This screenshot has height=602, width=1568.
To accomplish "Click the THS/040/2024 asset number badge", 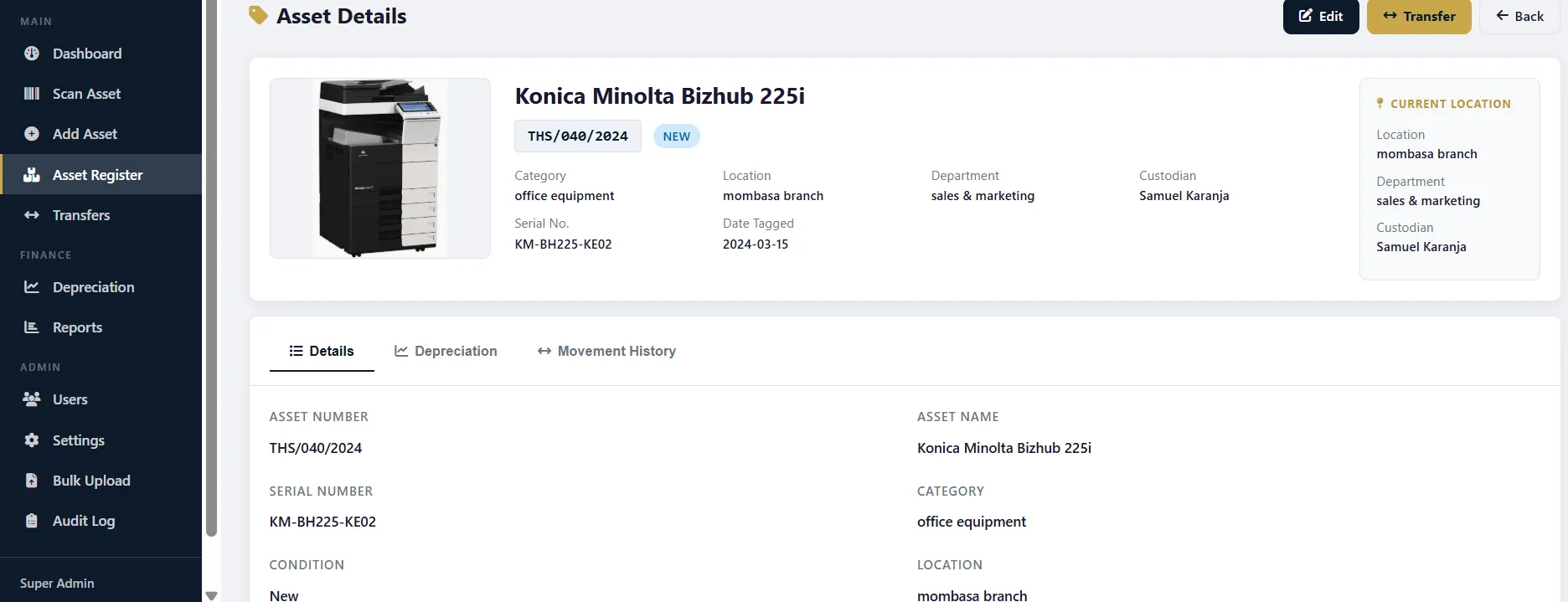I will pos(578,136).
